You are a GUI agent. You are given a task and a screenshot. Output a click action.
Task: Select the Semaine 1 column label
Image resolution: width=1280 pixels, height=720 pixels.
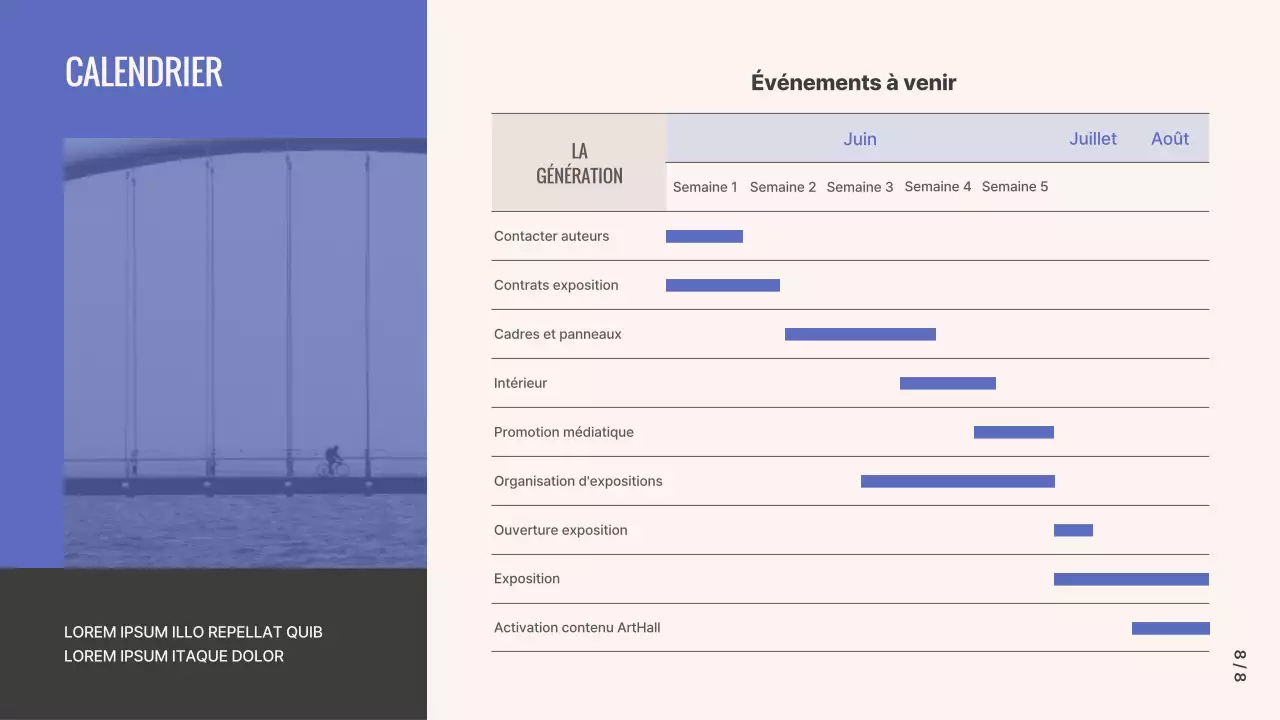(x=705, y=187)
